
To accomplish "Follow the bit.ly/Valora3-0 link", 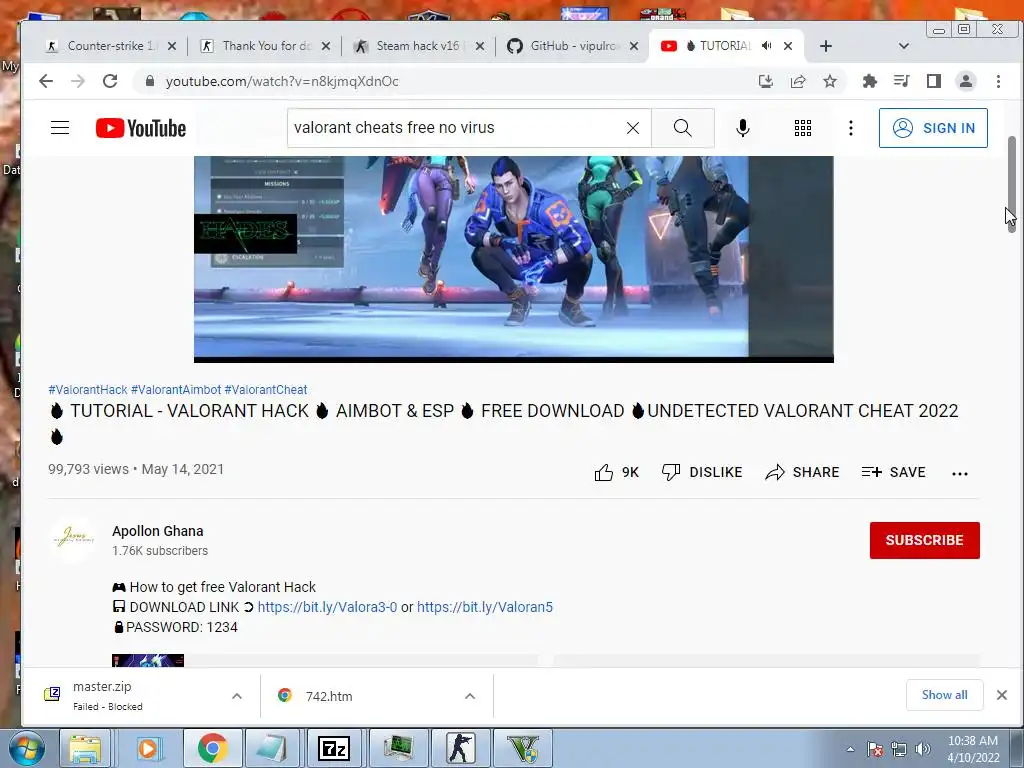I will (327, 607).
